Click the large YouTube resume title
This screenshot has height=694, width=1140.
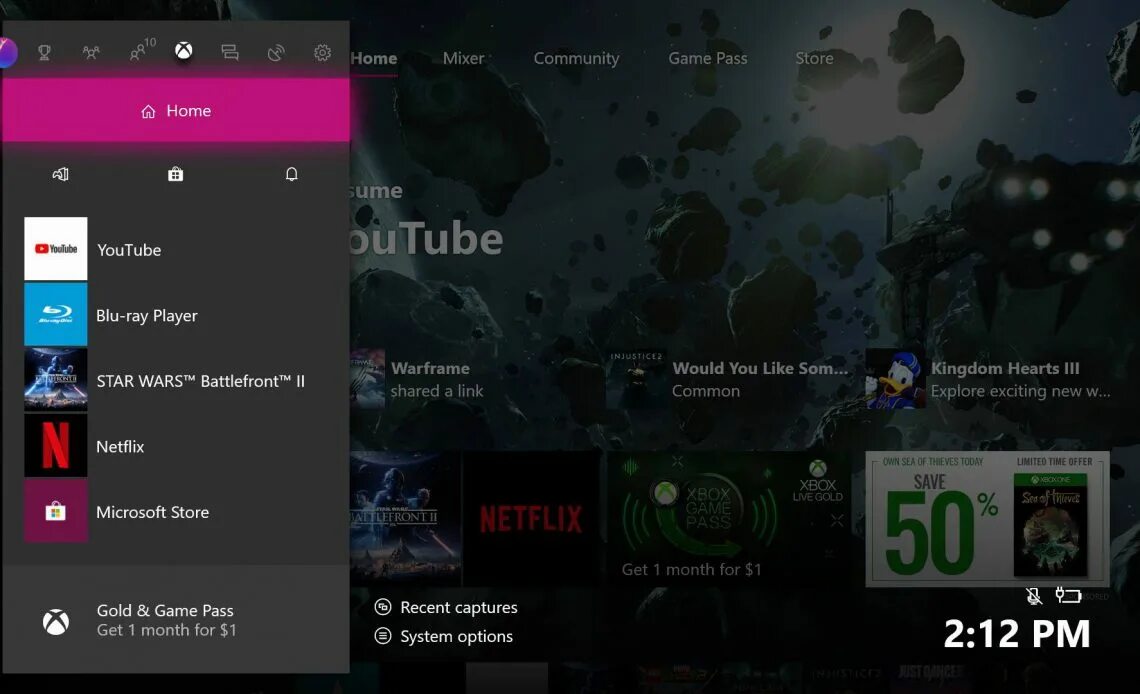426,239
